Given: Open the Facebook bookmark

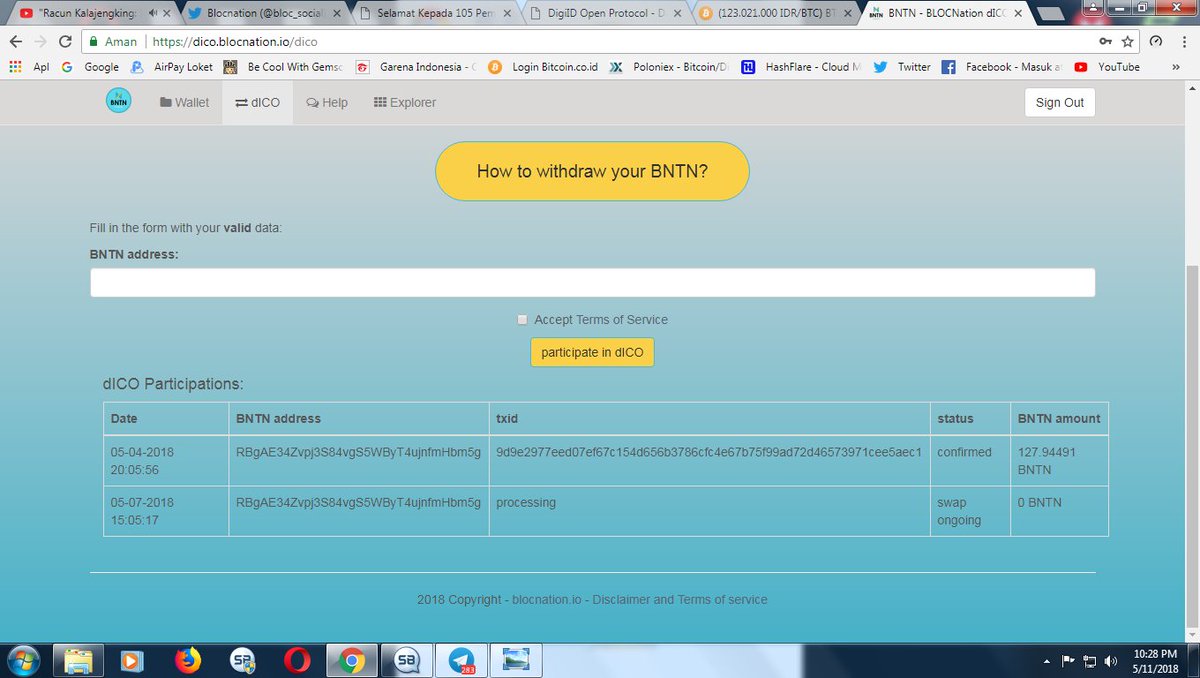Looking at the screenshot, I should (1002, 67).
